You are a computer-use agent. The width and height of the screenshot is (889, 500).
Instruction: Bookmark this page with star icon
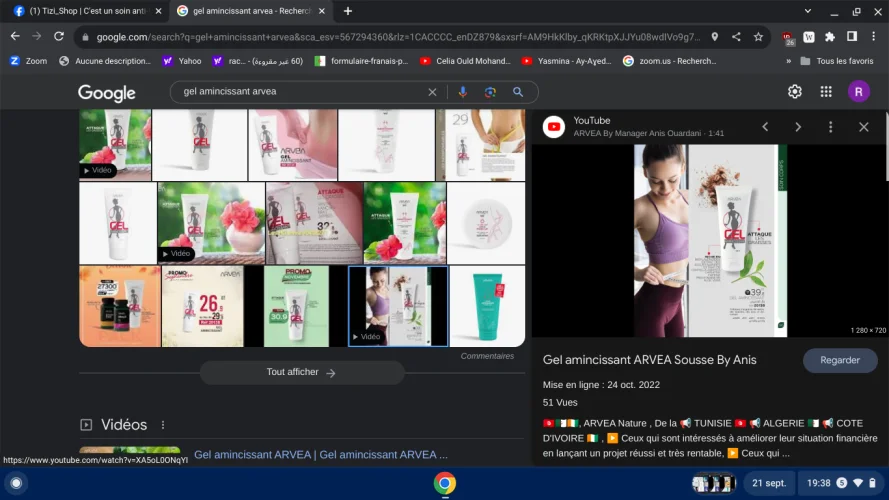coord(759,37)
